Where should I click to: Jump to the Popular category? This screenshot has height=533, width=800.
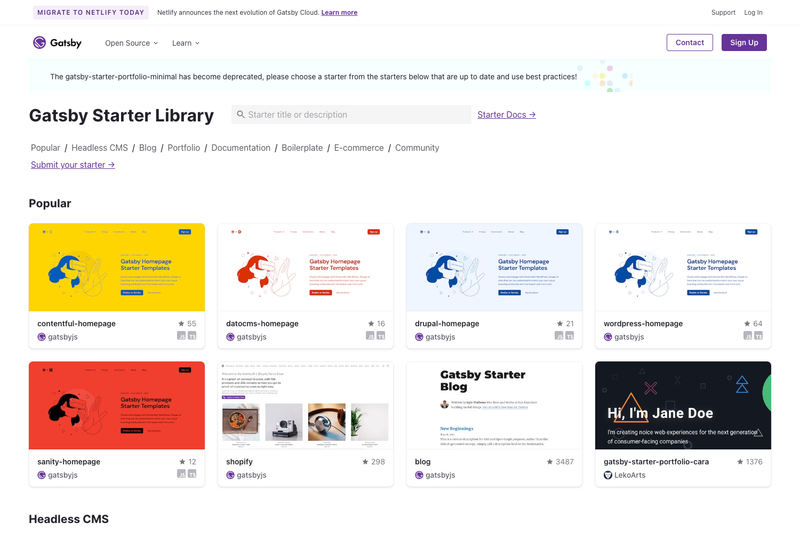tap(45, 148)
